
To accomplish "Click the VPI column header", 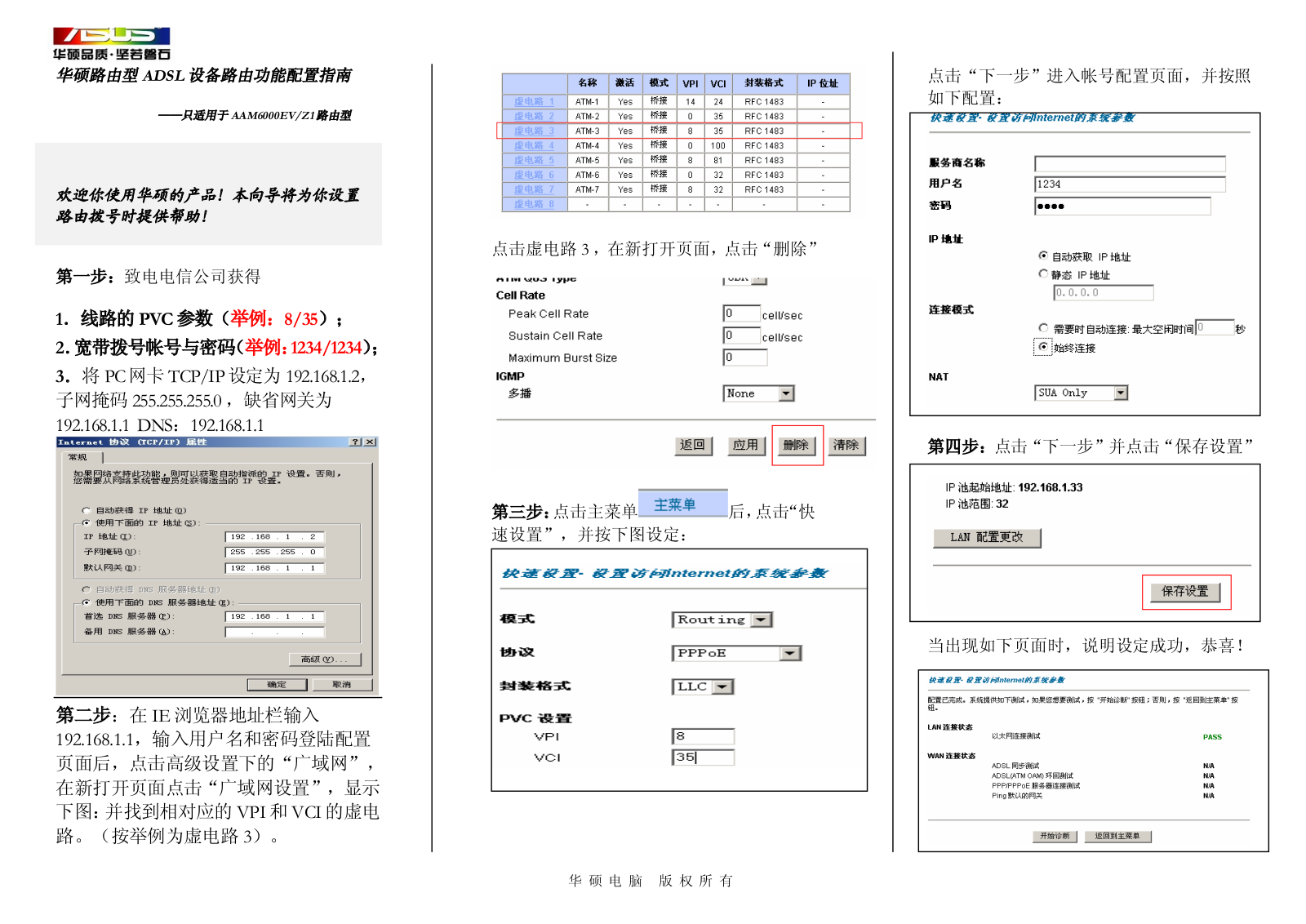I will click(x=691, y=84).
